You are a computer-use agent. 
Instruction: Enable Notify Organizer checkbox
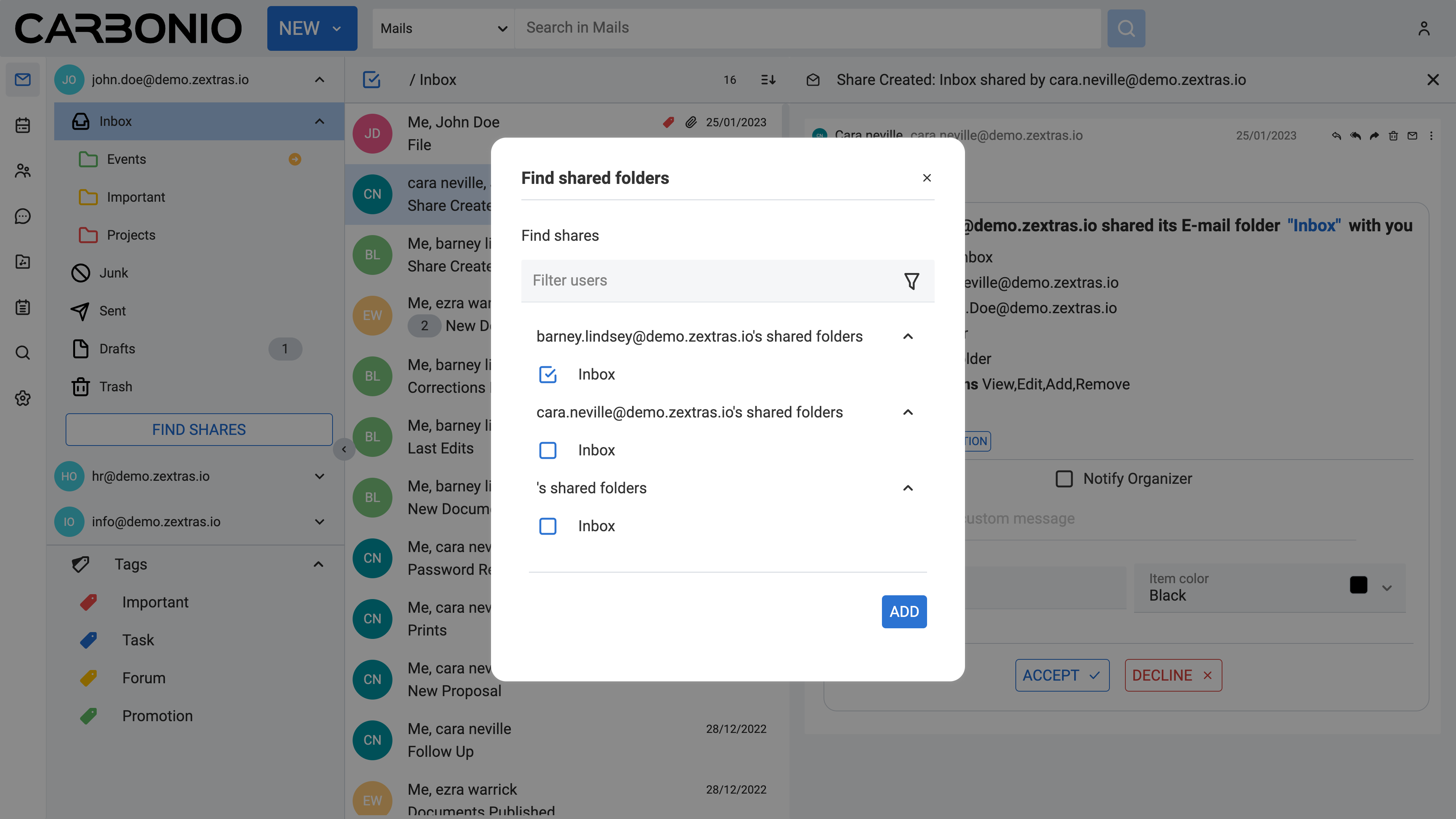(1064, 479)
